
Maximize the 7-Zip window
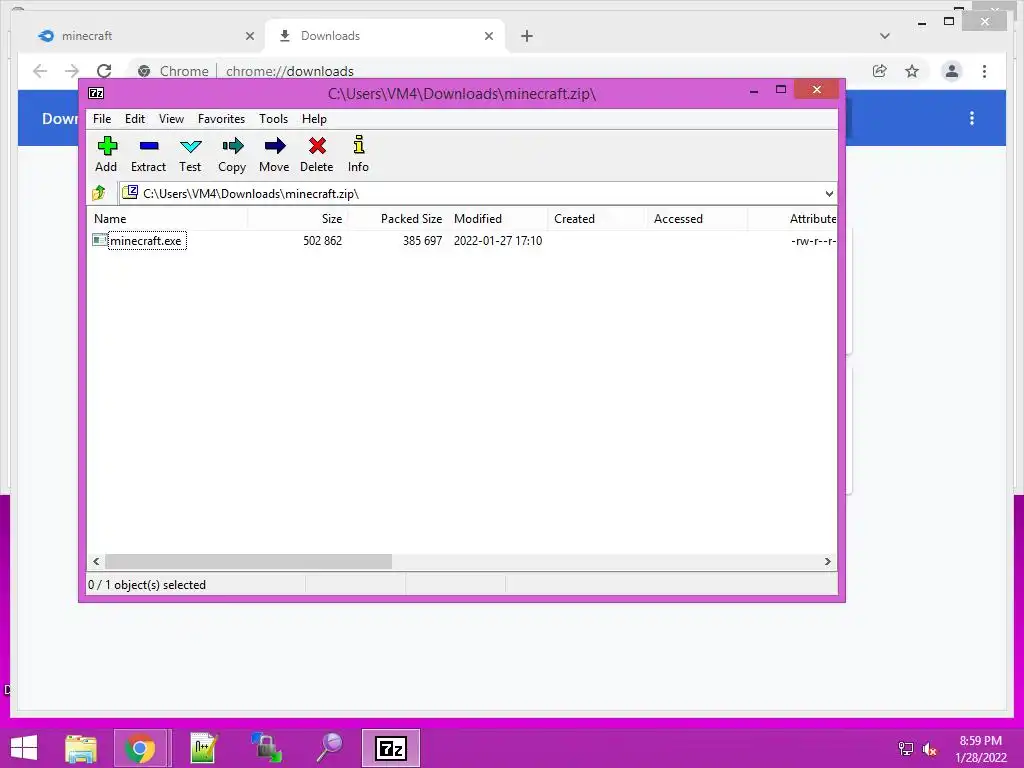[x=780, y=89]
